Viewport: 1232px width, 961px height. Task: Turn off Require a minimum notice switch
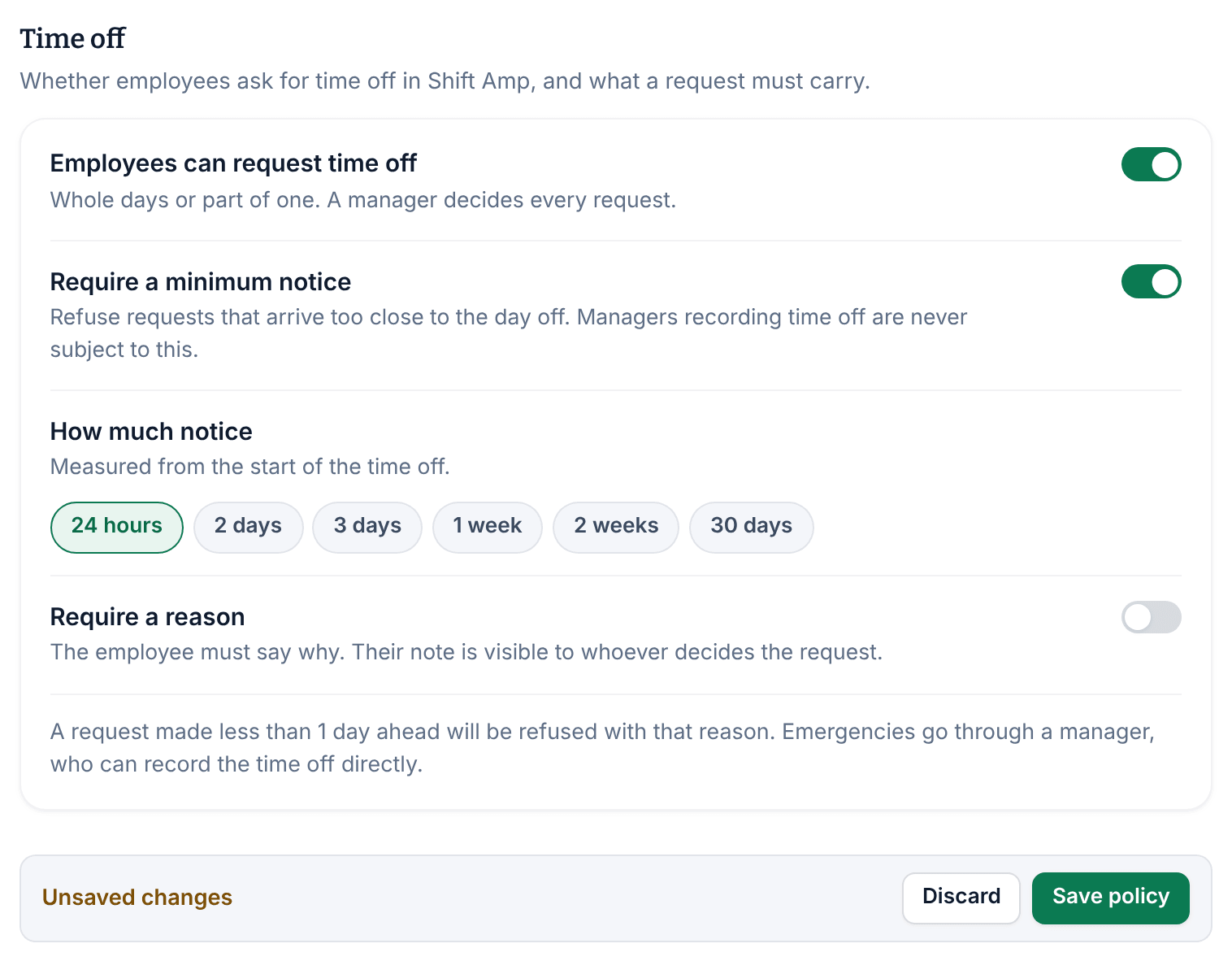pos(1151,281)
